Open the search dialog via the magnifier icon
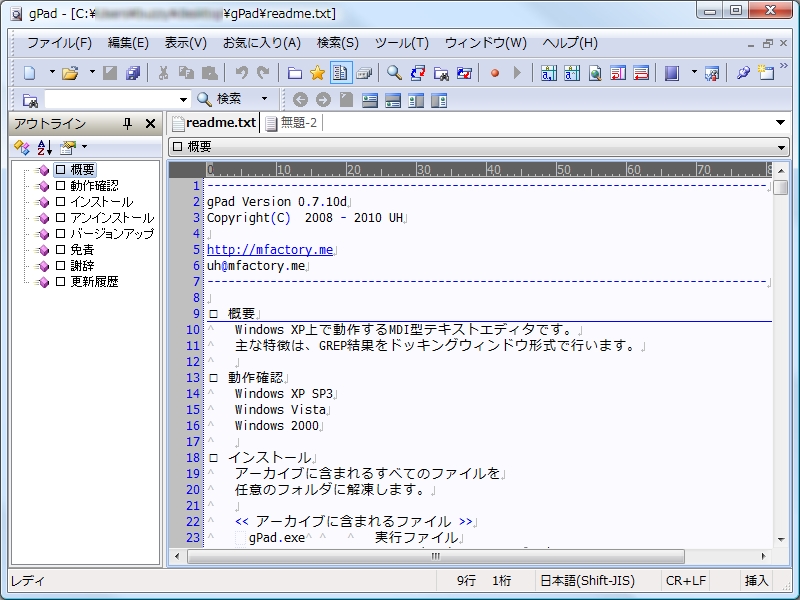The width and height of the screenshot is (800, 600). (x=395, y=72)
